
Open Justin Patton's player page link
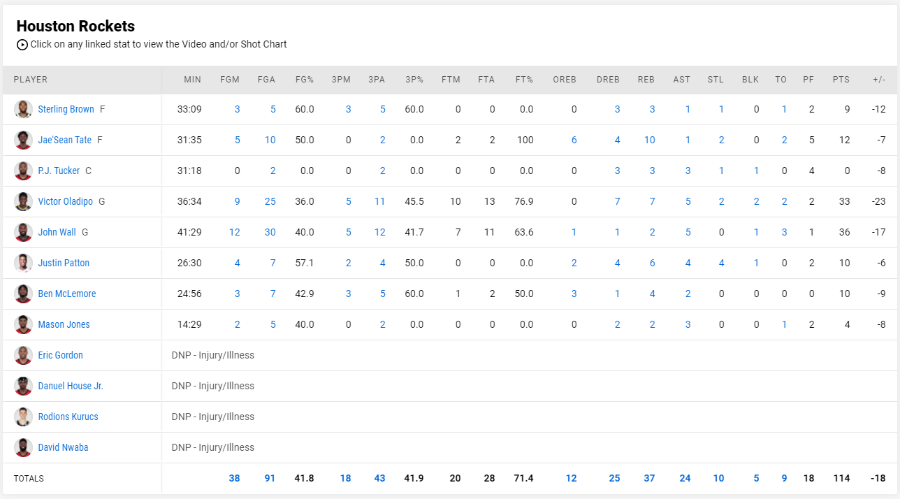64,263
